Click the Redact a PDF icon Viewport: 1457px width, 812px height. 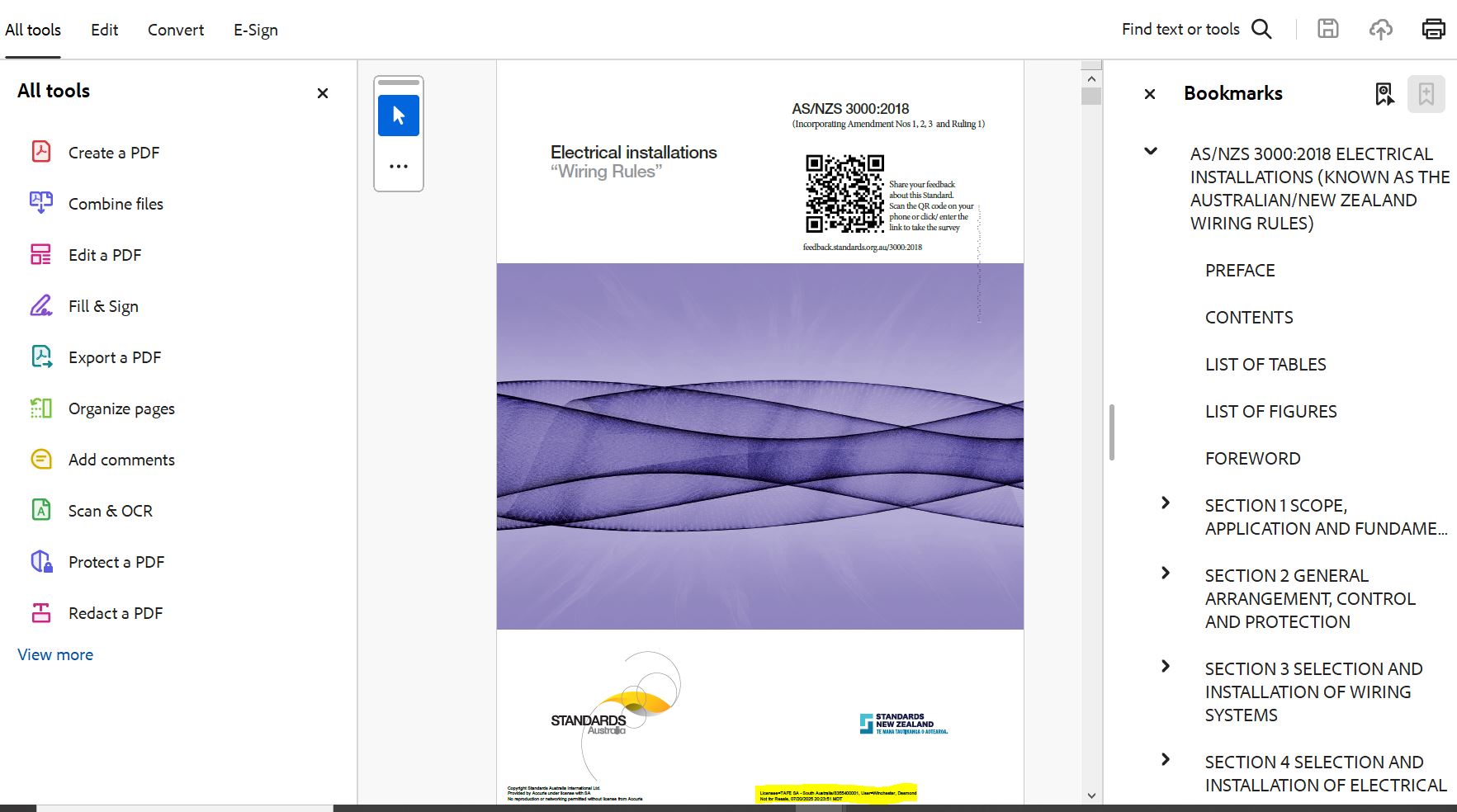41,613
